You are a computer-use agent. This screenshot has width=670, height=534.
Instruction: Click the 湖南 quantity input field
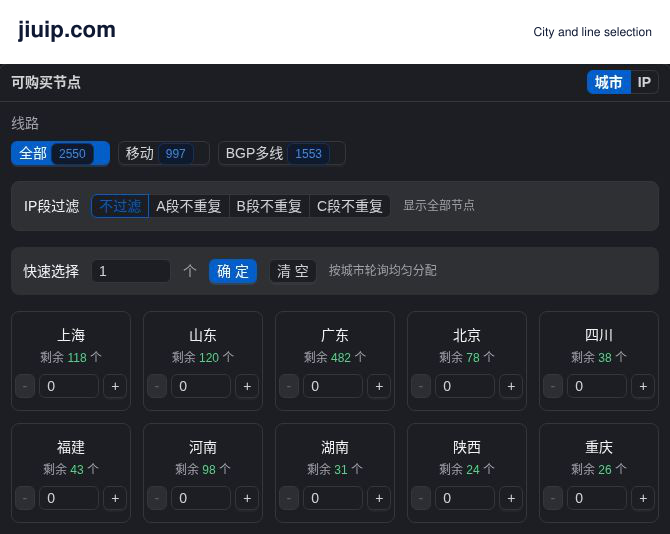pyautogui.click(x=333, y=498)
